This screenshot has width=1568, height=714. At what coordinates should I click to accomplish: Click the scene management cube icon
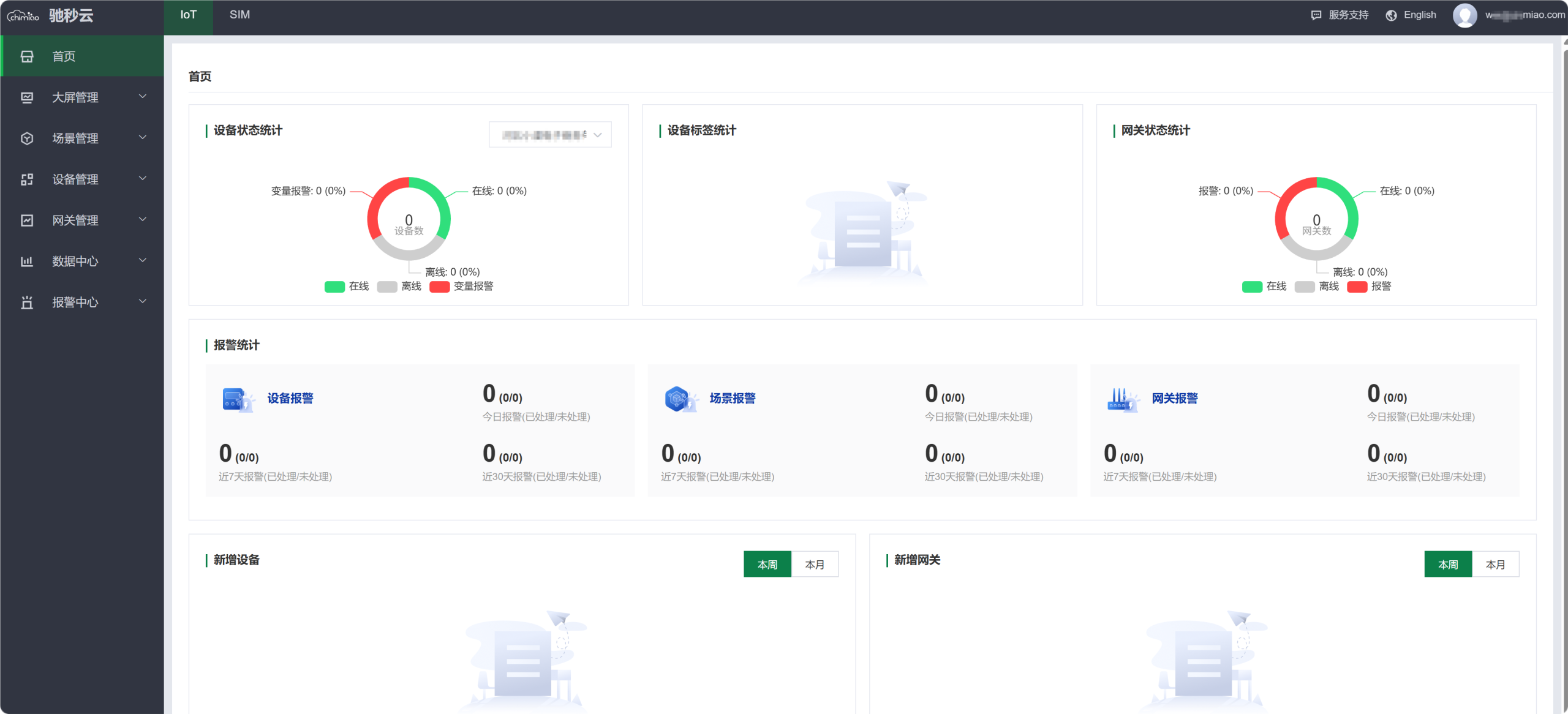(x=27, y=138)
